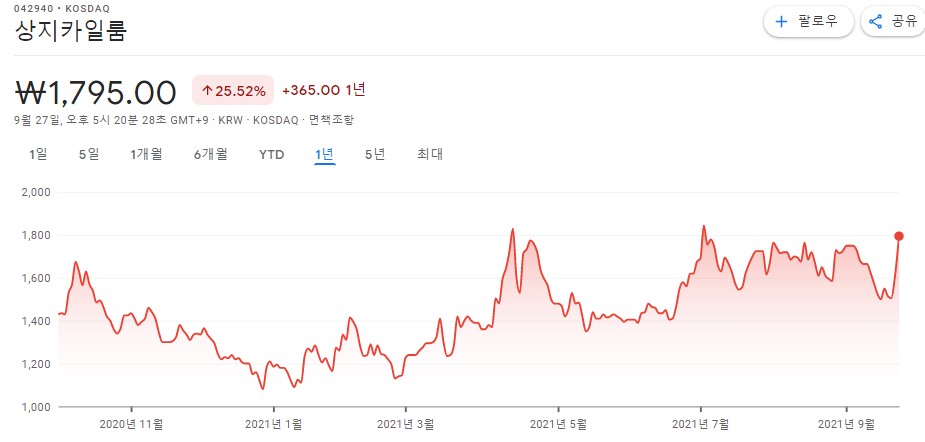This screenshot has width=925, height=442.
Task: Select the 6개월 range tab
Action: click(211, 155)
